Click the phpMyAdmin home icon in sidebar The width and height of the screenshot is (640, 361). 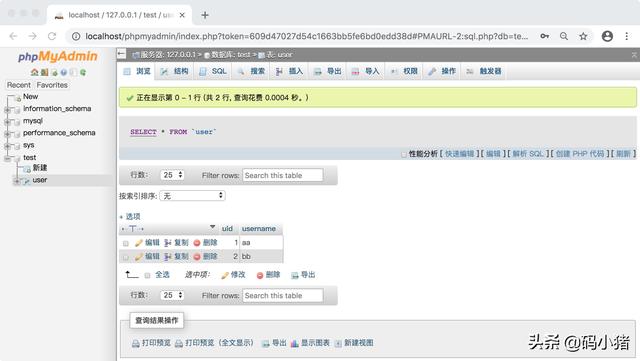click(x=34, y=72)
